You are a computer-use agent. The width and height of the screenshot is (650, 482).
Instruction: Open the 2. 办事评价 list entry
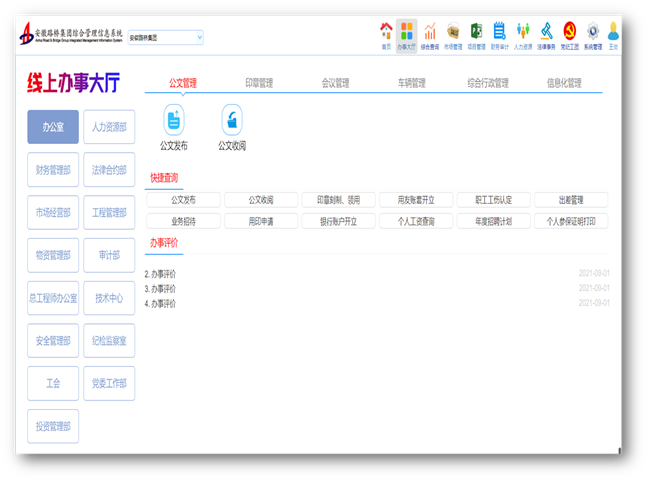[x=161, y=273]
